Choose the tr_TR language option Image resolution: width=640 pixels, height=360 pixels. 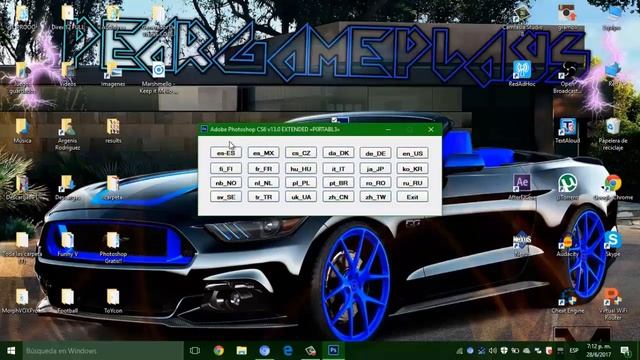tap(263, 197)
